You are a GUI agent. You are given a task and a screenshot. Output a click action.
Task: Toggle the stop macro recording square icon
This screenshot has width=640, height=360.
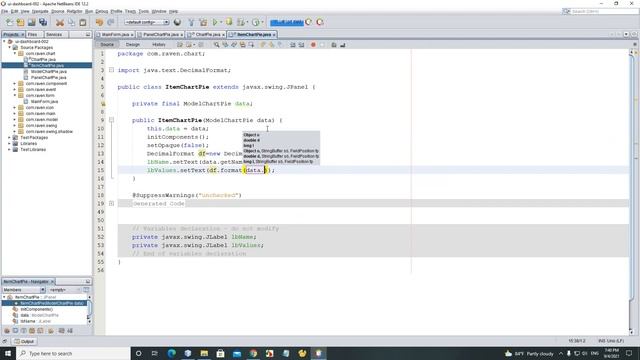click(322, 44)
